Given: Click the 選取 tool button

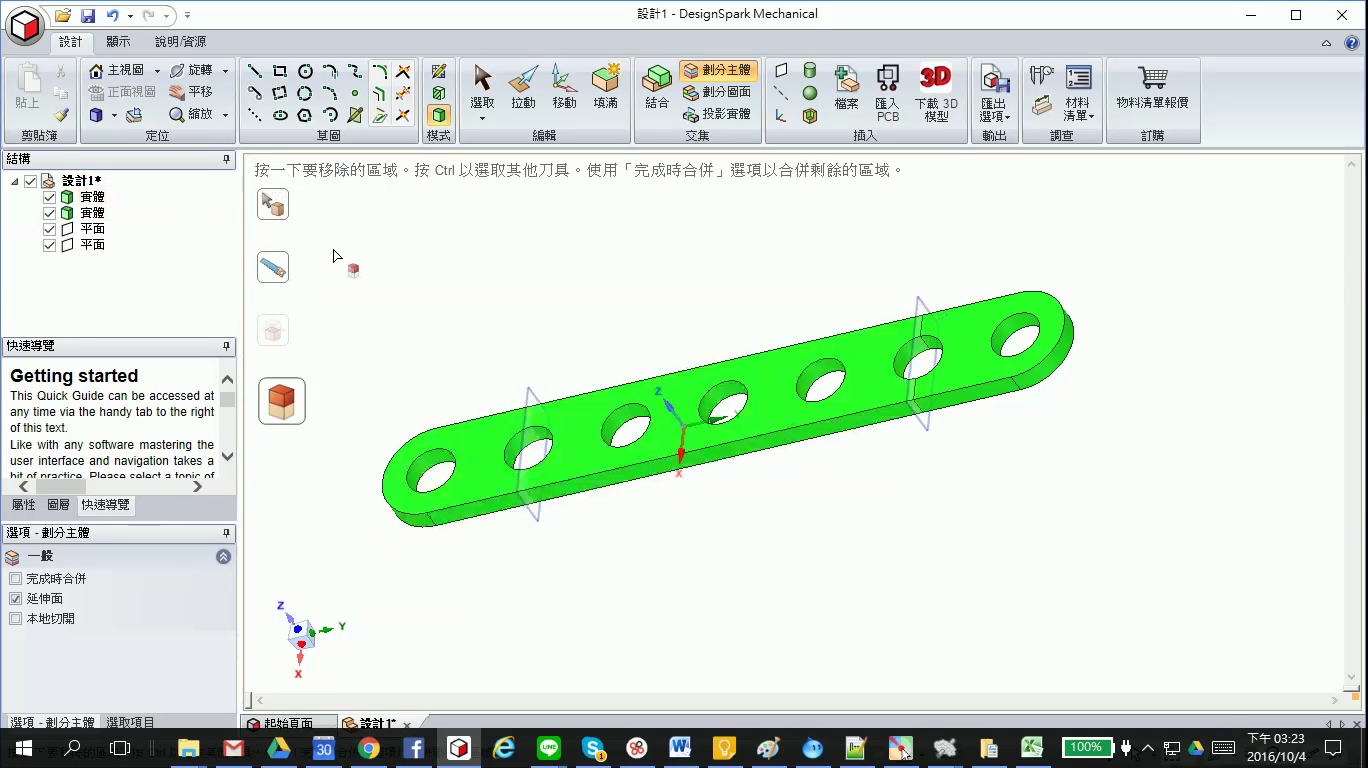Looking at the screenshot, I should (482, 86).
